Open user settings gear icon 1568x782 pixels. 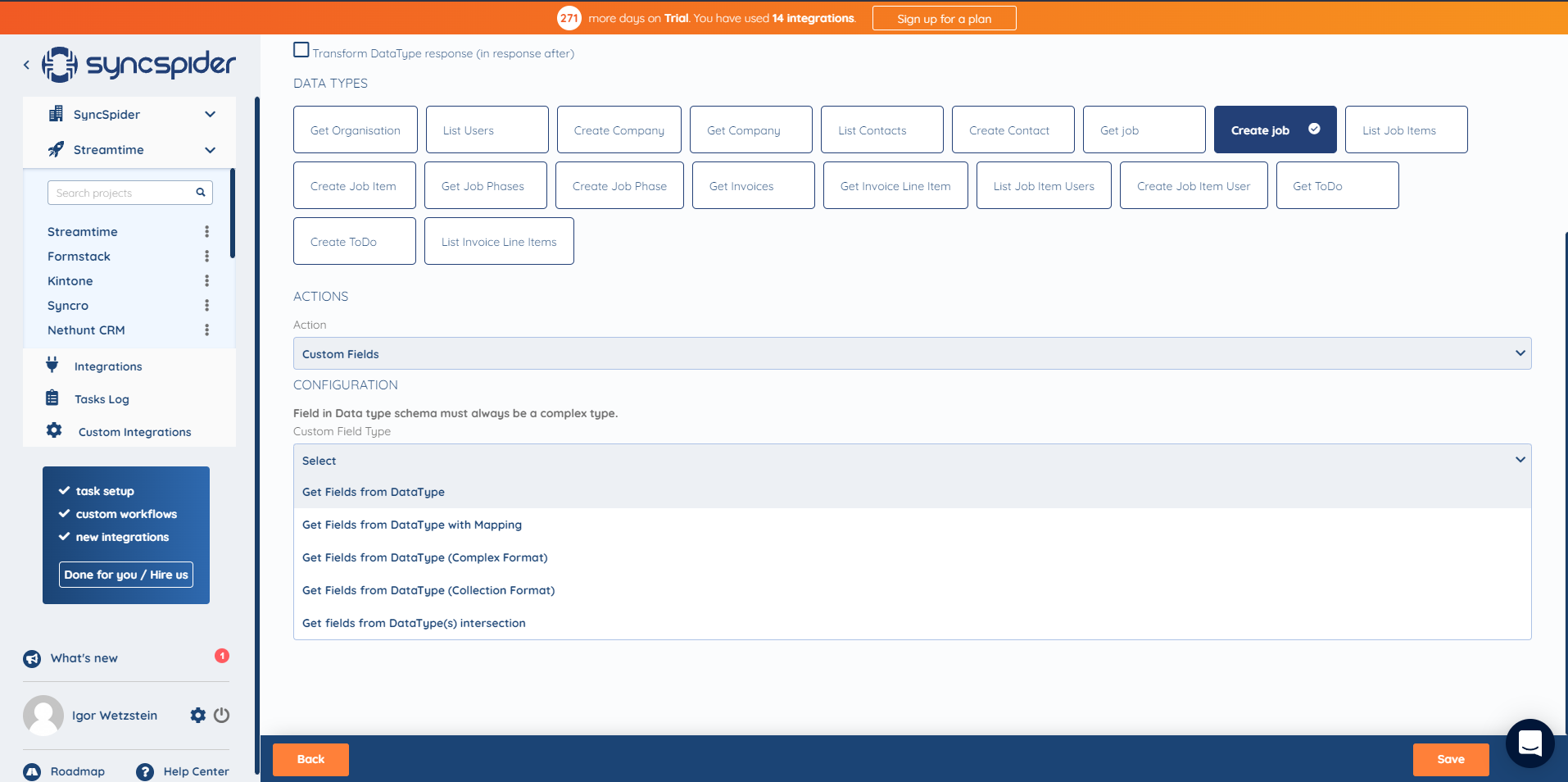198,715
